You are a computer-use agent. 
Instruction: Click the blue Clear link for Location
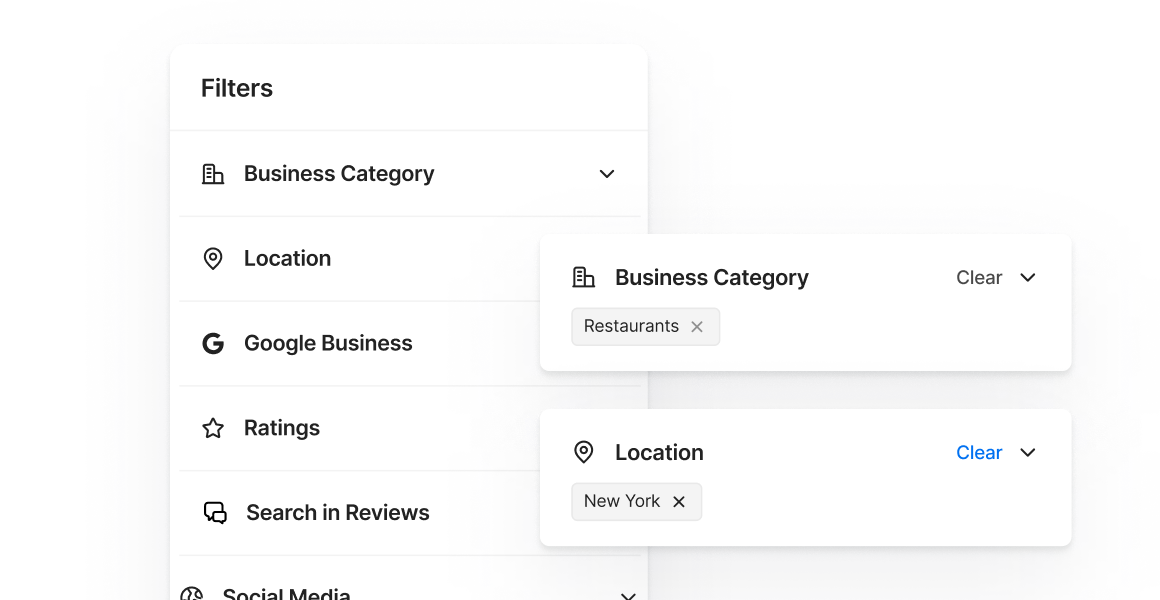point(979,452)
